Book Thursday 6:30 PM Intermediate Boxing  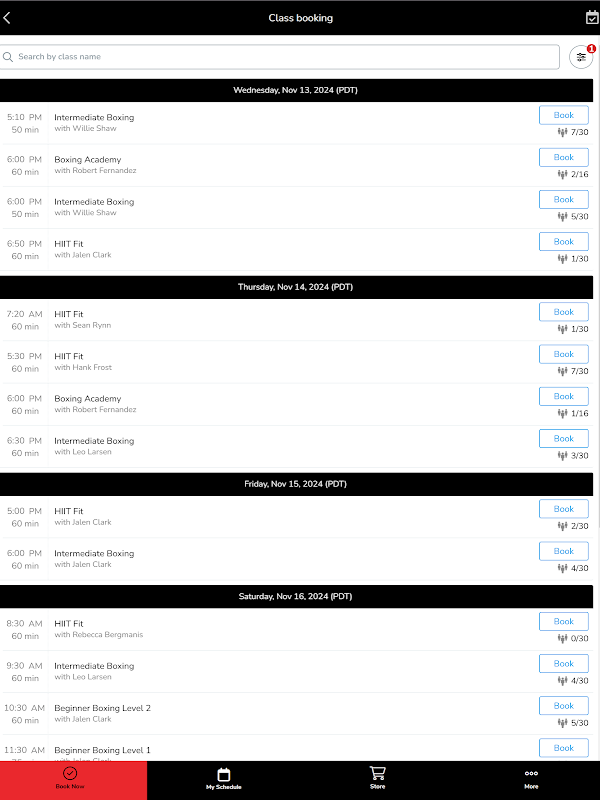[x=564, y=438]
